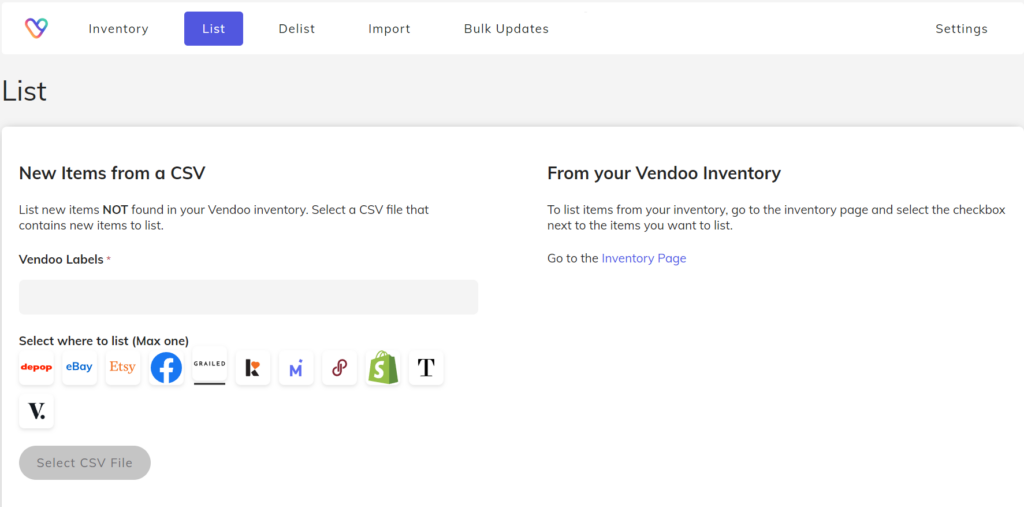Switch to the Delist tab
The height and width of the screenshot is (507, 1024).
(296, 29)
